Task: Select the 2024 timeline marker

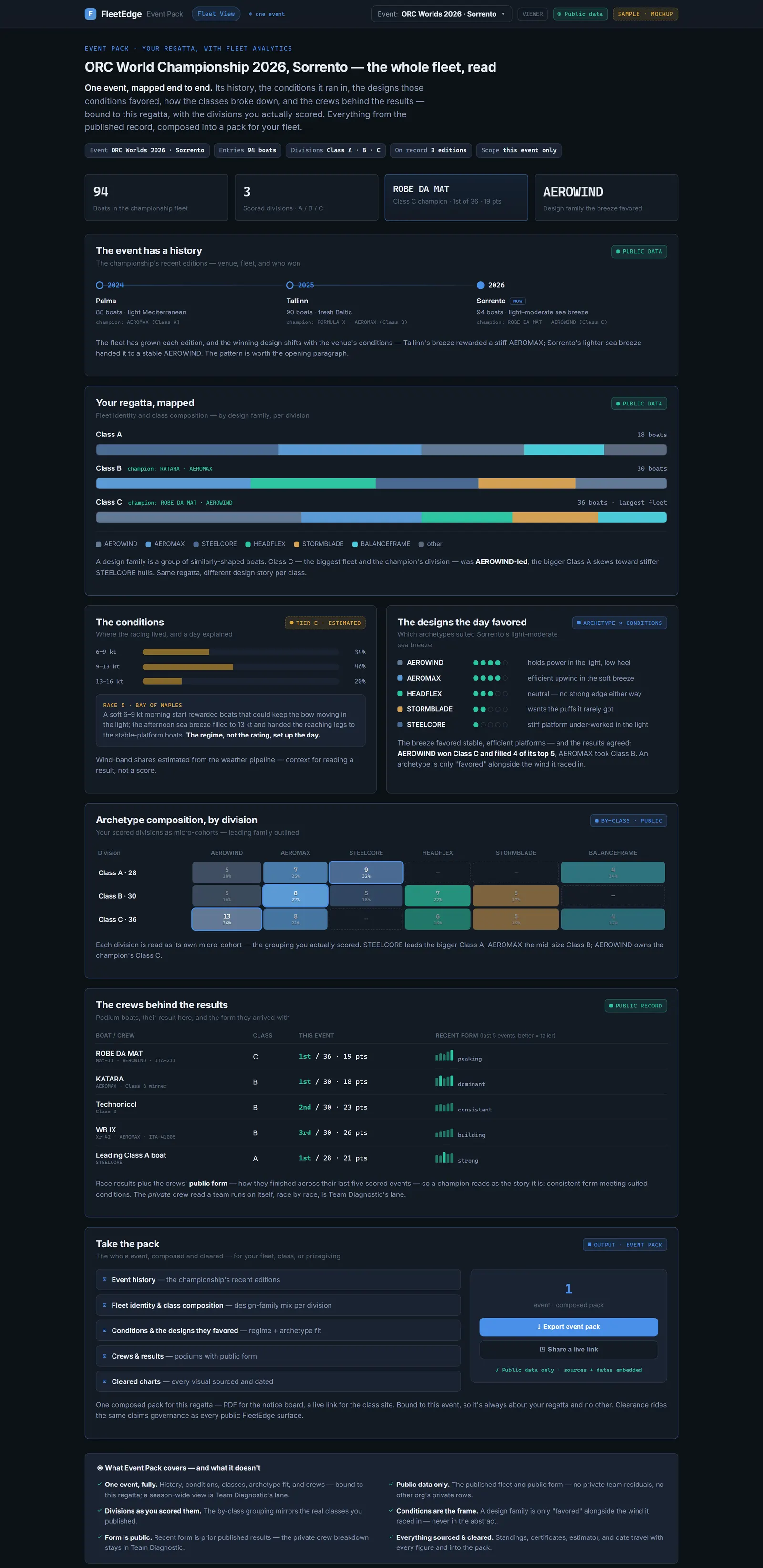Action: 100,285
